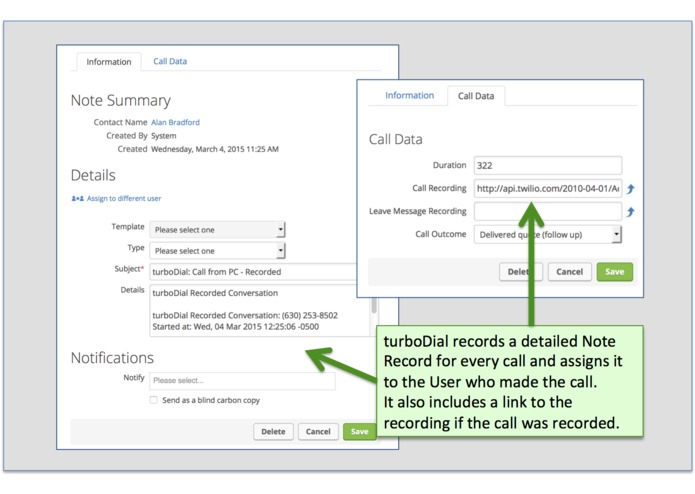Click the Subject field
The width and height of the screenshot is (695, 494).
point(253,272)
